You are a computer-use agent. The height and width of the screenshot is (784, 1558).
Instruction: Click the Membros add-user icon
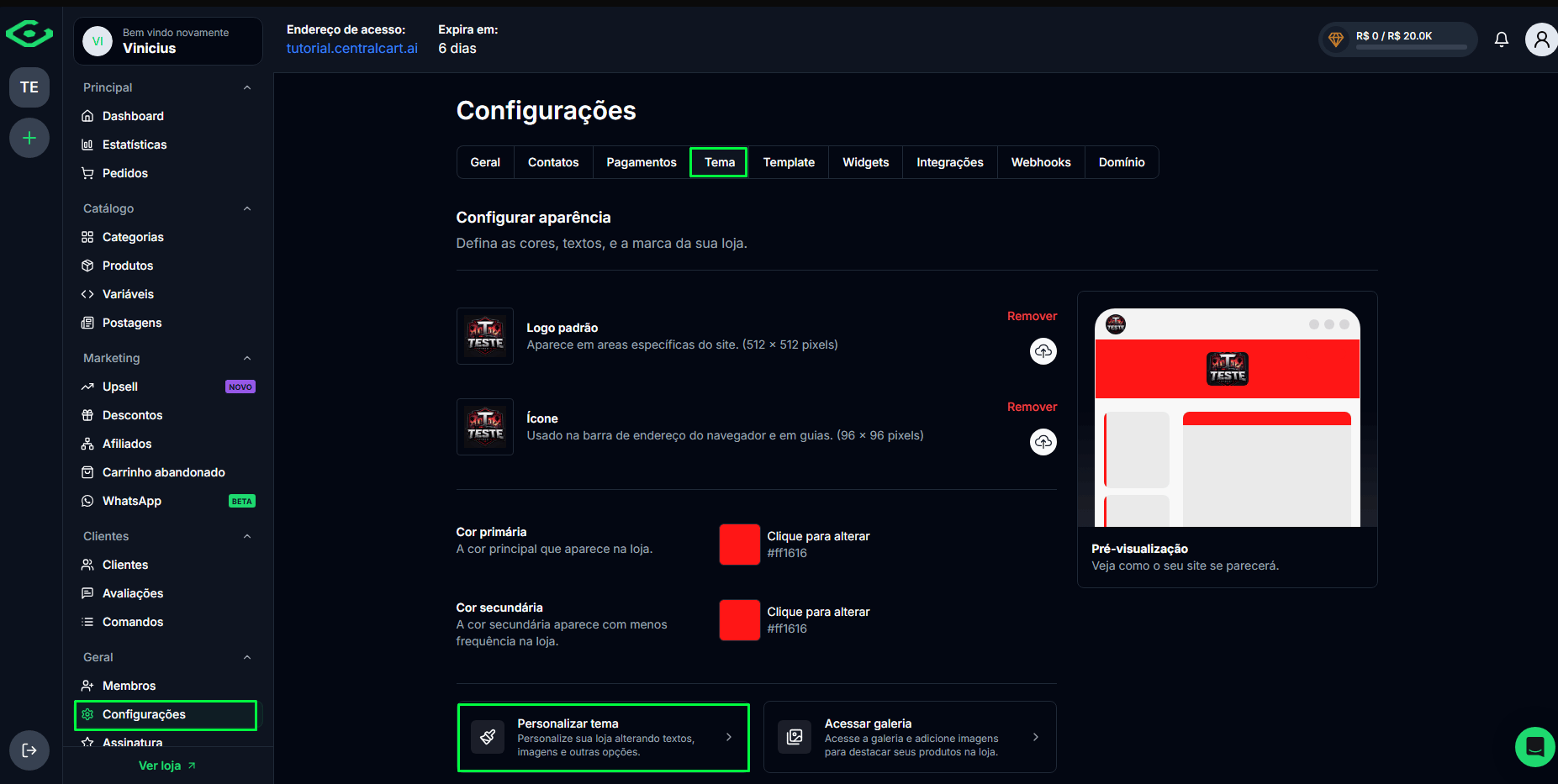pos(87,686)
